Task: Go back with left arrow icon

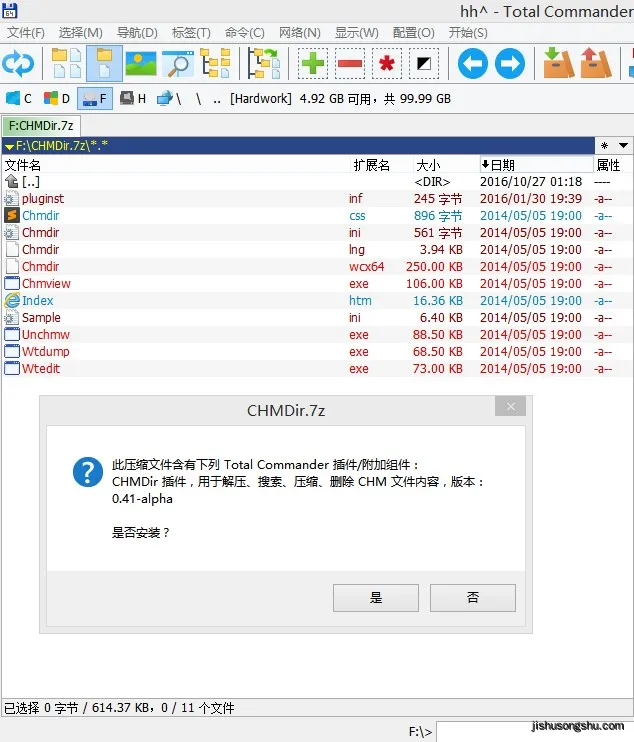Action: coord(473,63)
